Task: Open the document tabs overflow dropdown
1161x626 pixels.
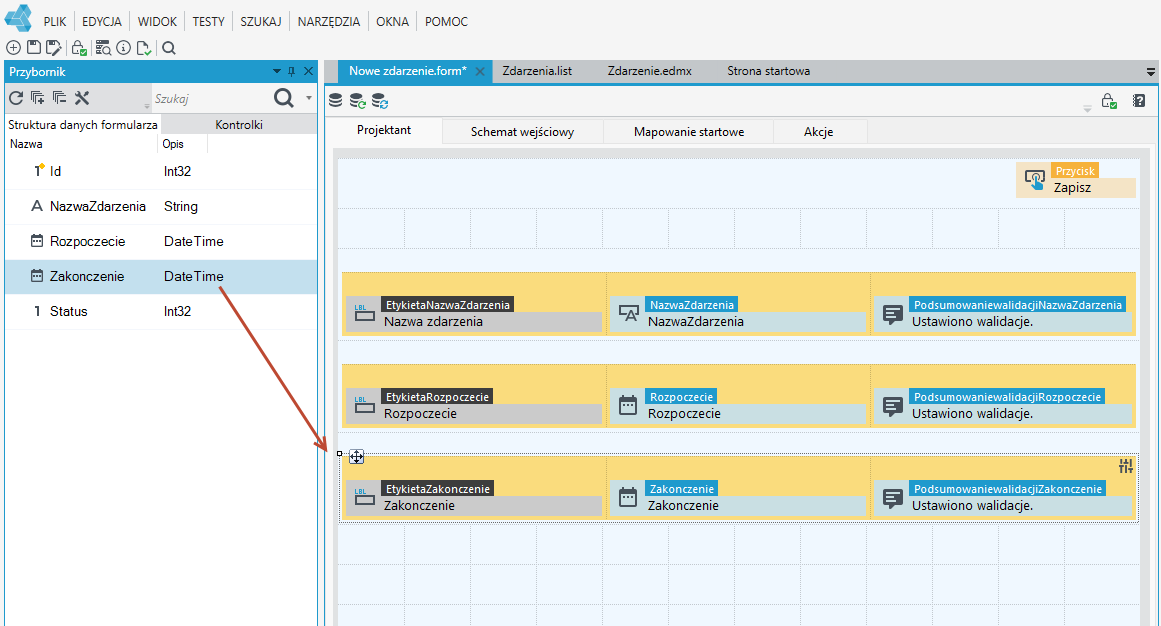Action: pos(1151,72)
